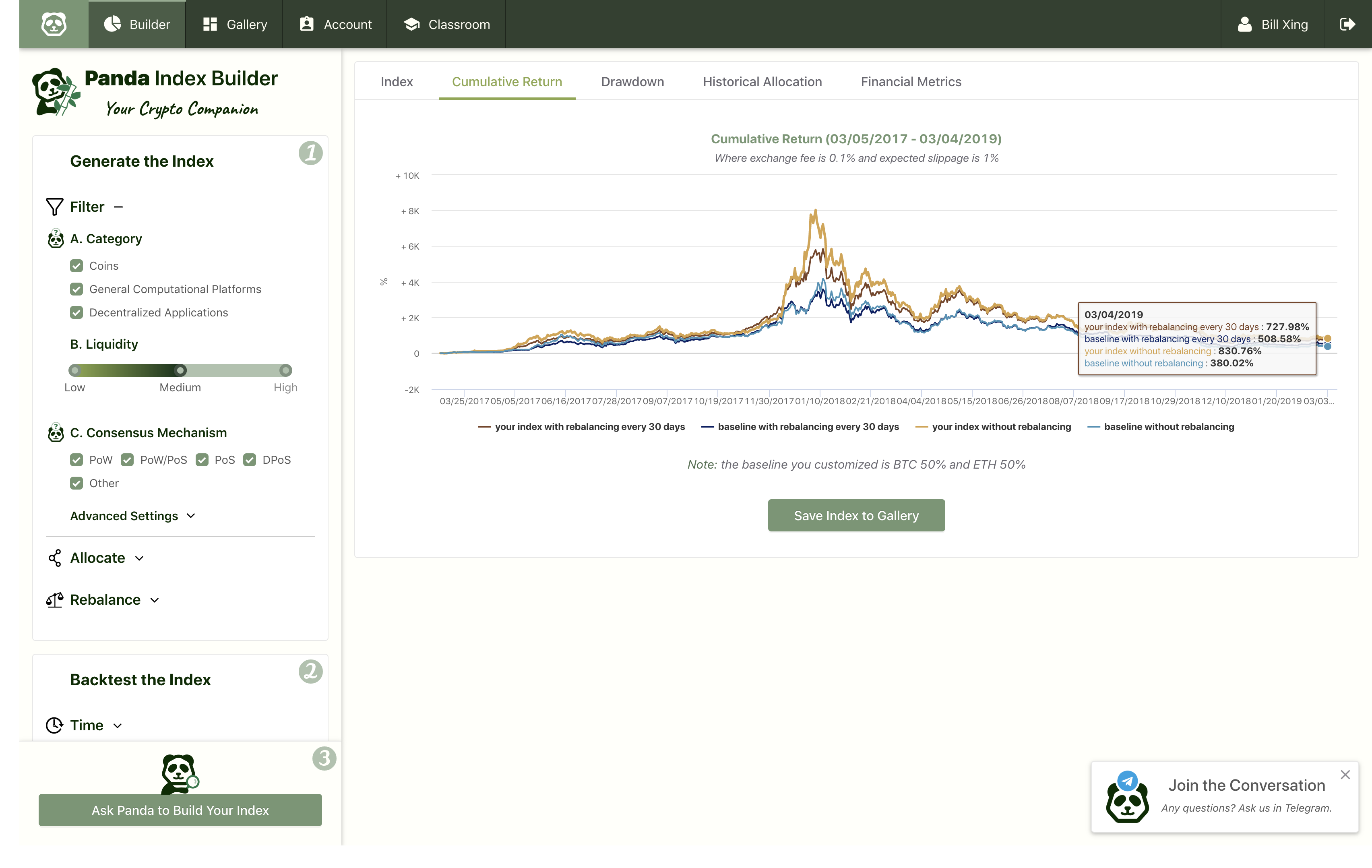The width and height of the screenshot is (1372, 868).
Task: Open the Account section icon
Action: coord(306,24)
